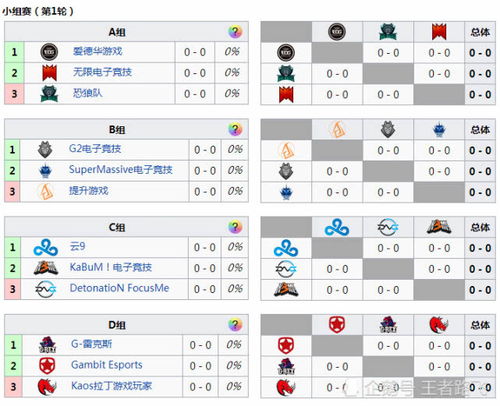Open the SuperMassive电子竞技 team link
The image size is (500, 406).
121,170
